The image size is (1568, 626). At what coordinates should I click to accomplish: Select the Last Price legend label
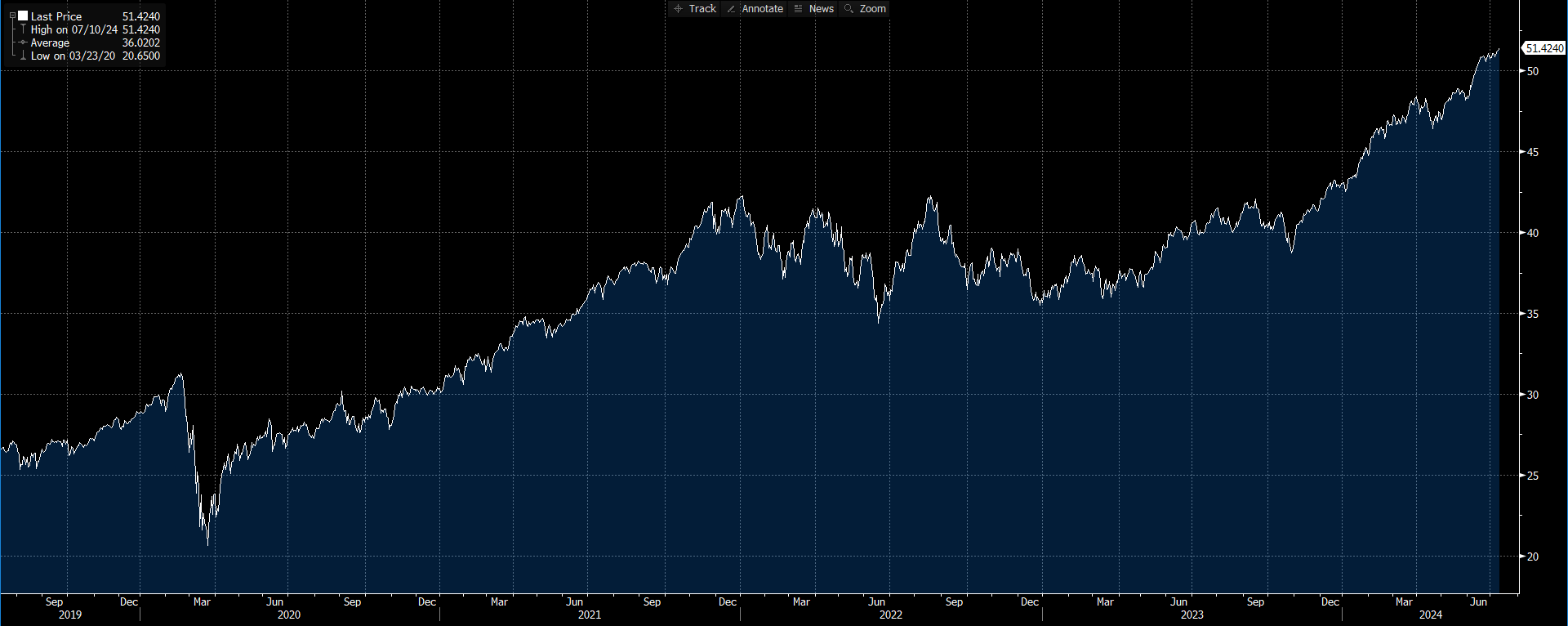pos(56,16)
